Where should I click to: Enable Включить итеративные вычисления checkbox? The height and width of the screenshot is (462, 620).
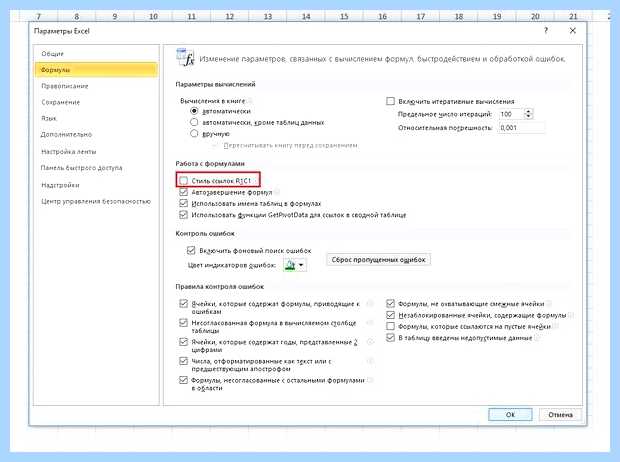point(390,101)
